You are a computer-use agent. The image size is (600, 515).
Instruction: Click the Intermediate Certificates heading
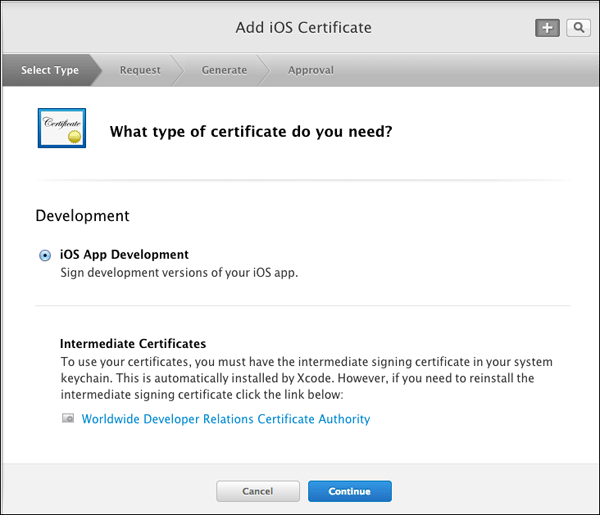tap(133, 344)
